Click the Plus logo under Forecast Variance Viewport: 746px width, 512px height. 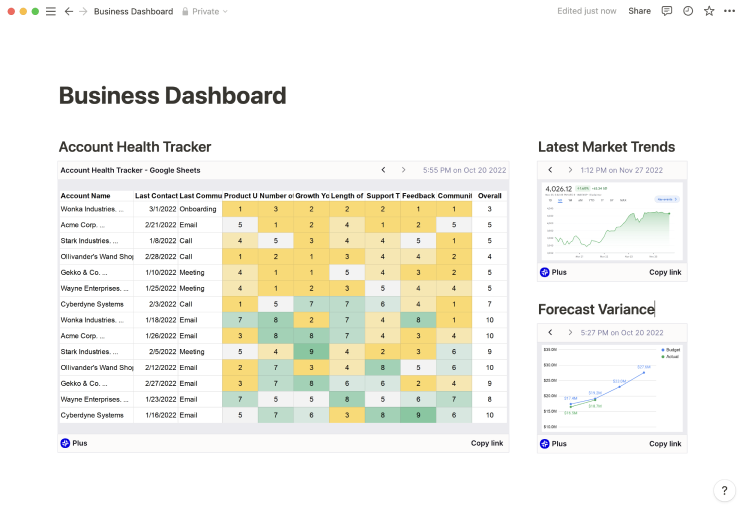(x=545, y=443)
